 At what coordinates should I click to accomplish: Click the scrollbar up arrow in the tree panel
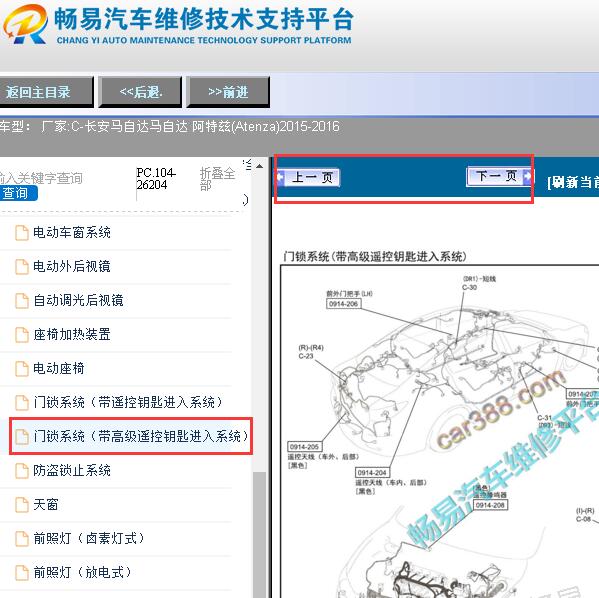[260, 166]
